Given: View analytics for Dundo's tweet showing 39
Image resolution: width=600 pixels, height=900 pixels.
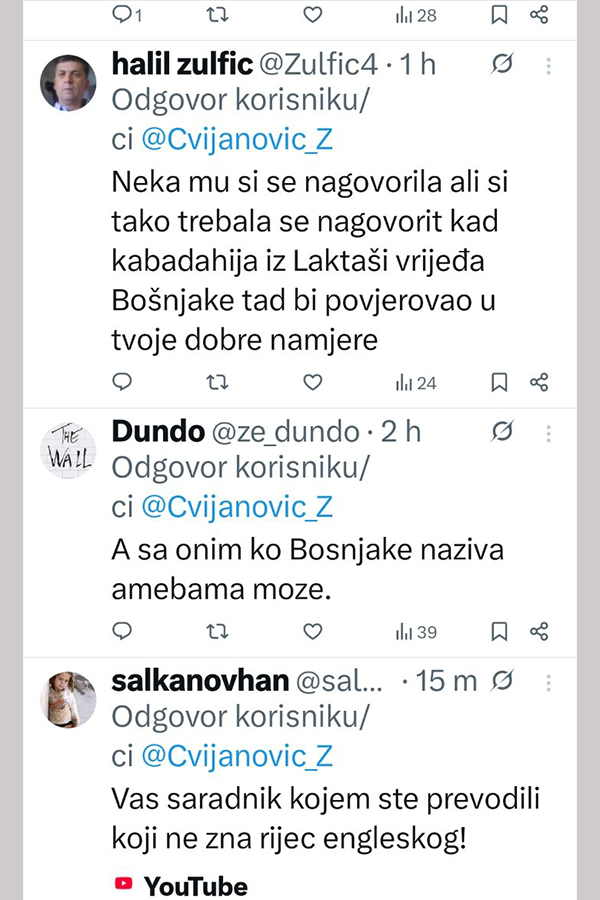Looking at the screenshot, I should pos(416,631).
